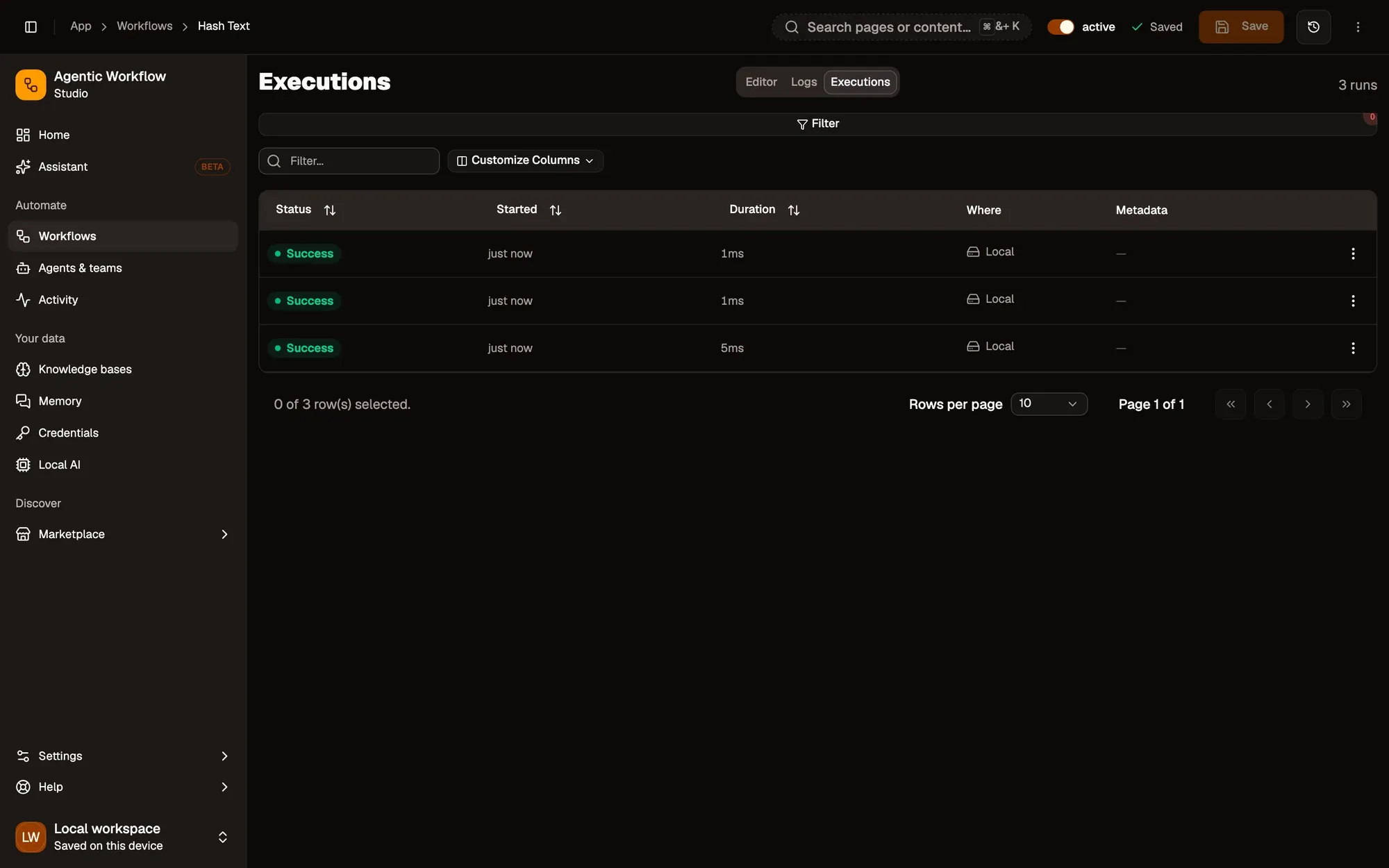Image resolution: width=1389 pixels, height=868 pixels.
Task: Open the Local workspace switcher
Action: (x=123, y=837)
